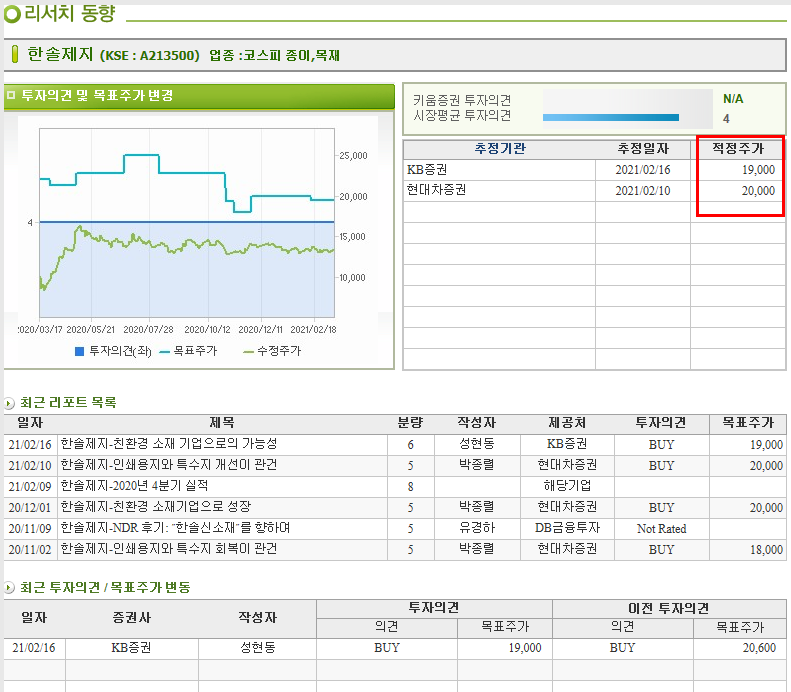Click the 일자 header in report list
791x692 pixels.
pyautogui.click(x=30, y=423)
